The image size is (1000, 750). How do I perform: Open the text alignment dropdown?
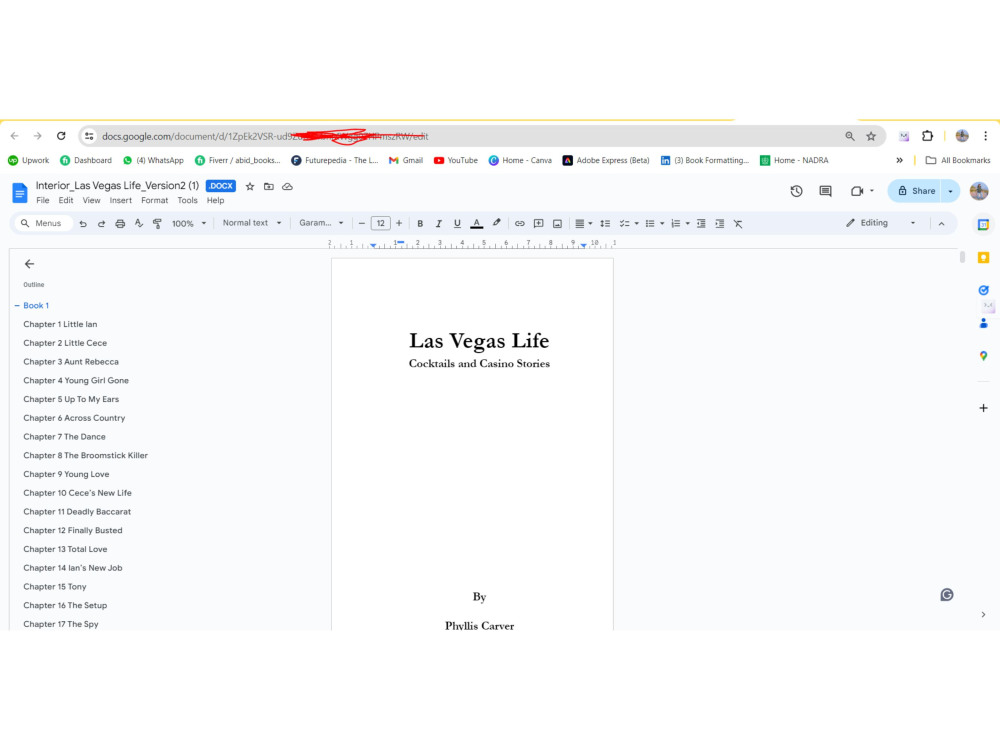(584, 224)
